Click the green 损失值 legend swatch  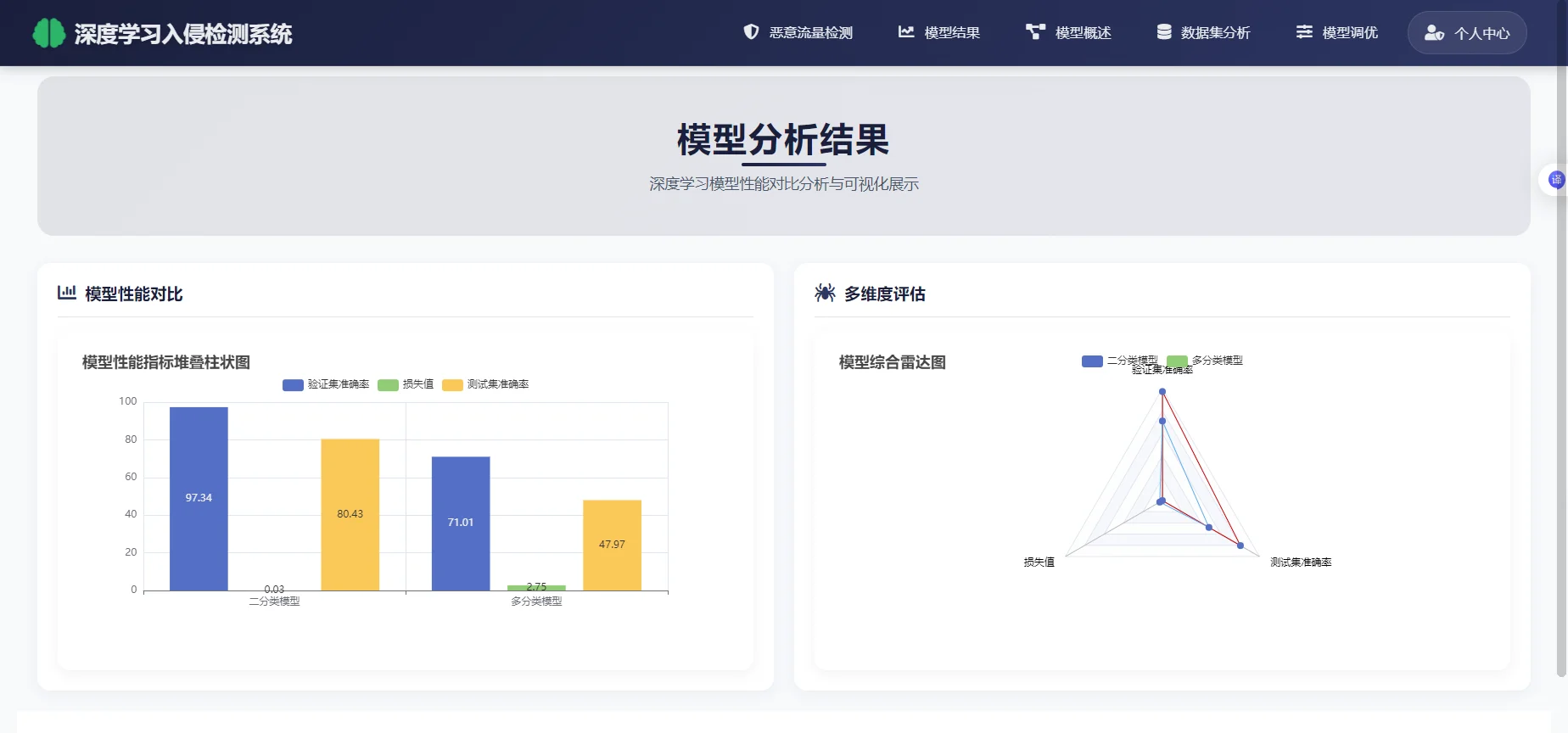pyautogui.click(x=388, y=385)
